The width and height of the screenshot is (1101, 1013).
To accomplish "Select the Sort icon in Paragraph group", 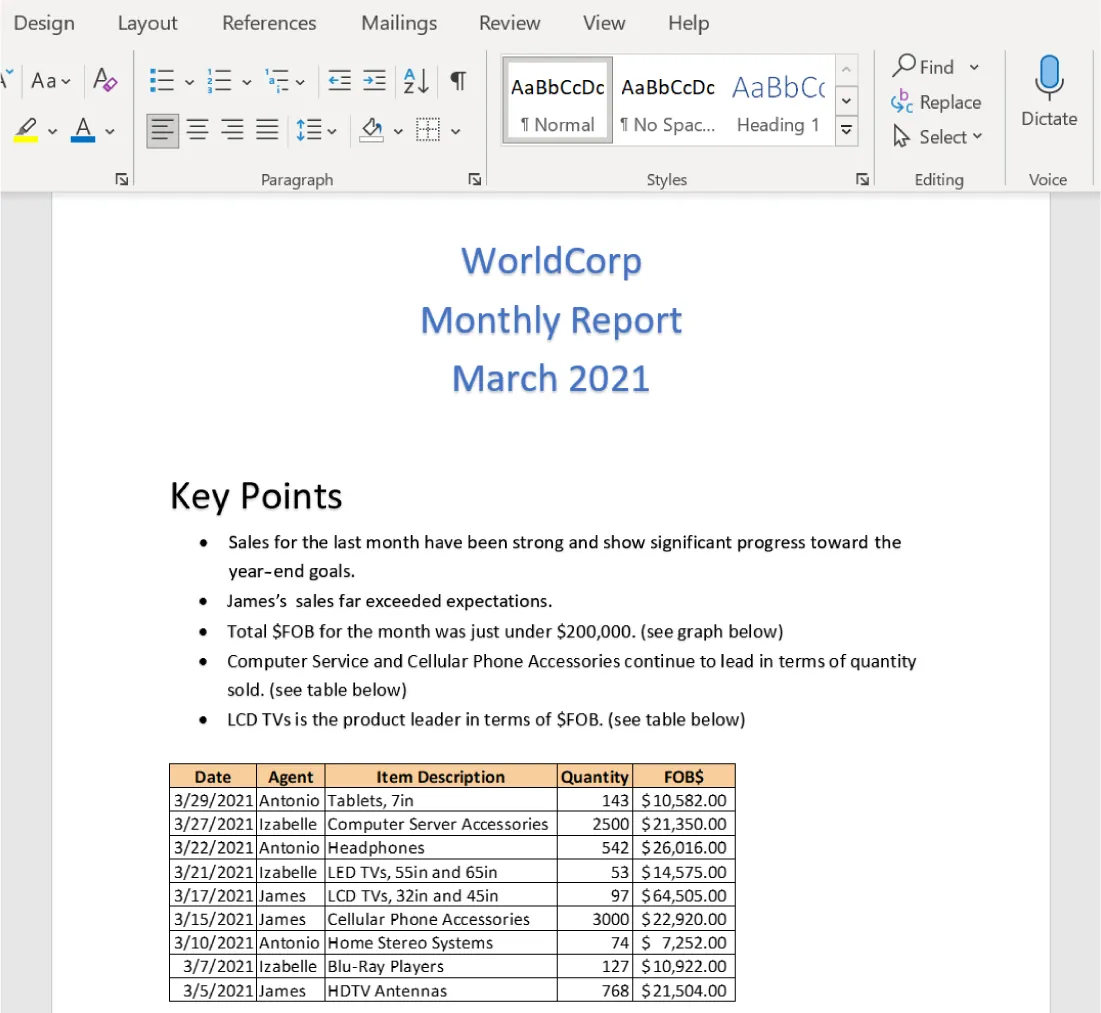I will 416,81.
